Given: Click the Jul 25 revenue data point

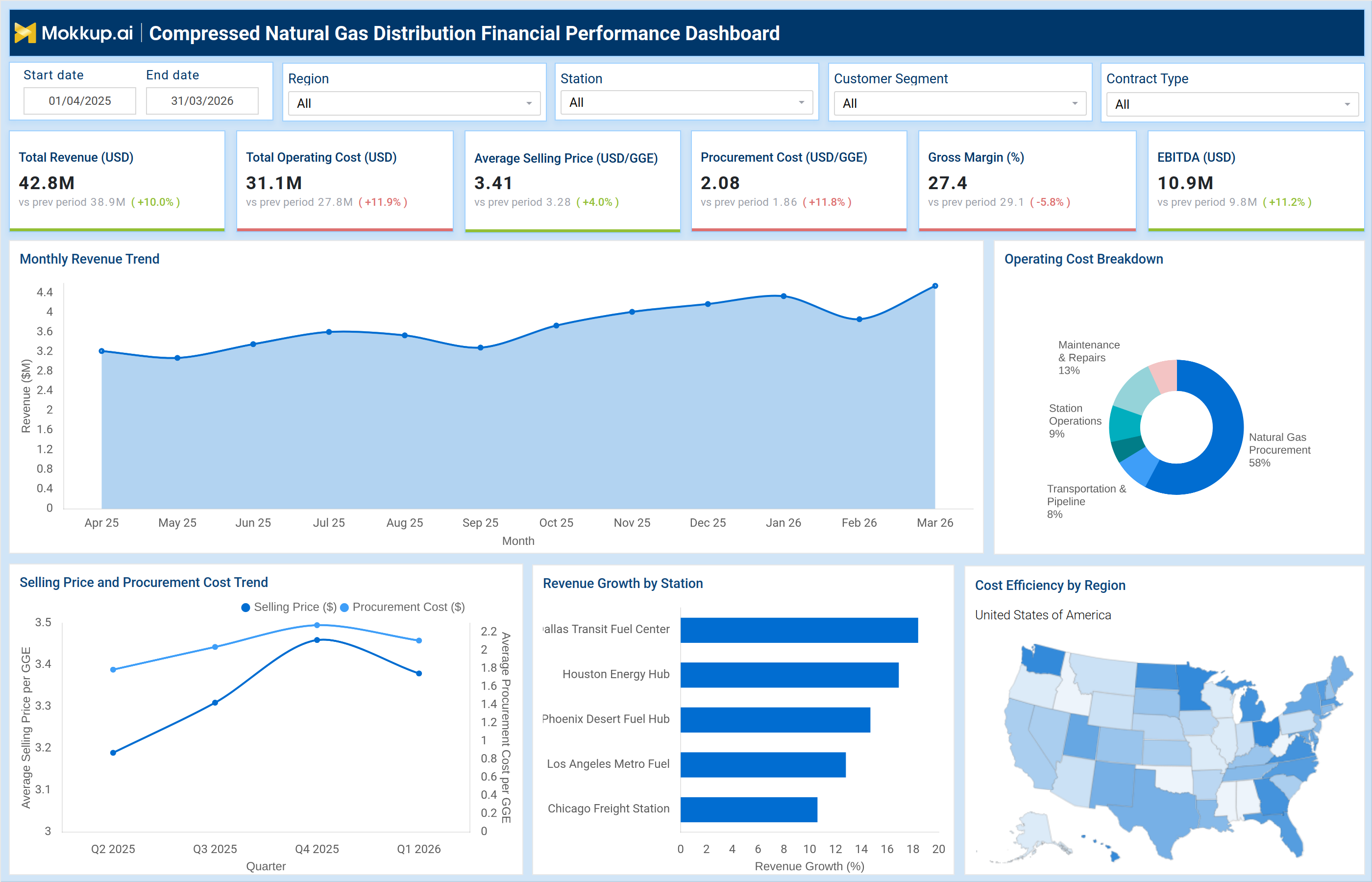Looking at the screenshot, I should coord(329,332).
